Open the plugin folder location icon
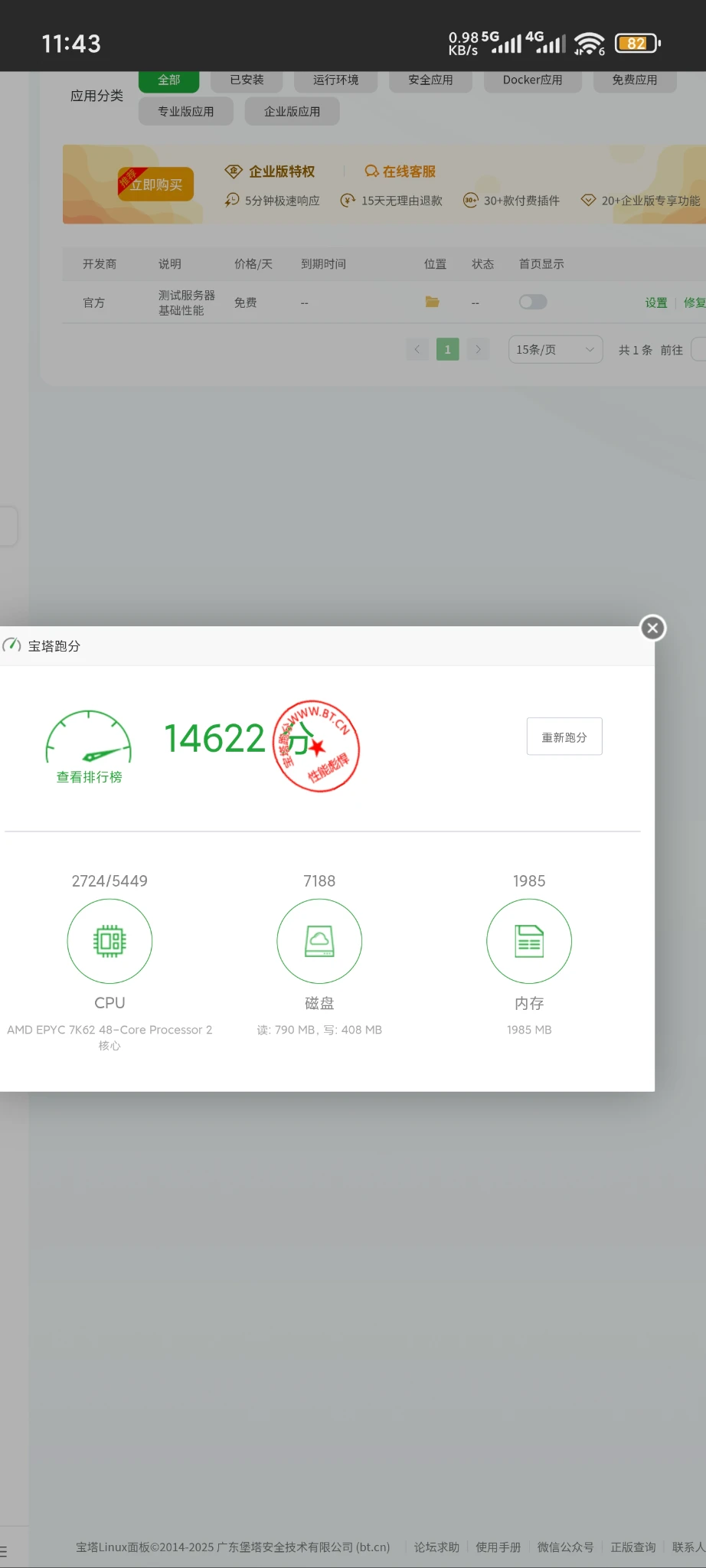The width and height of the screenshot is (706, 1568). pyautogui.click(x=433, y=302)
